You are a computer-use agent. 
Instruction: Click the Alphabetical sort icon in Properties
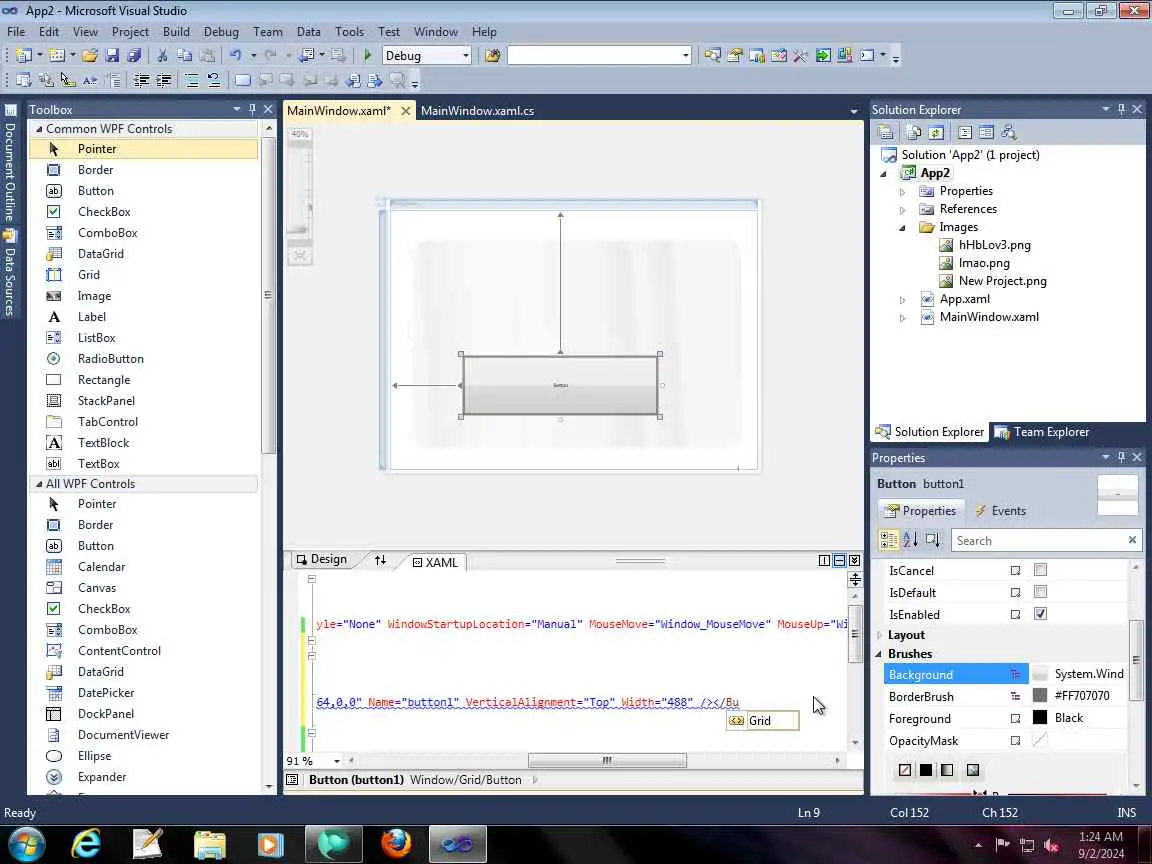point(910,540)
